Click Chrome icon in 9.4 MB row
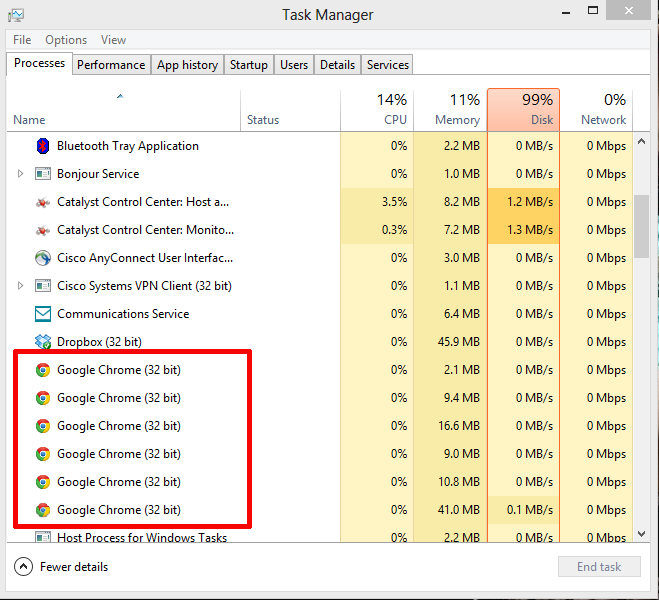659x600 pixels. click(43, 398)
